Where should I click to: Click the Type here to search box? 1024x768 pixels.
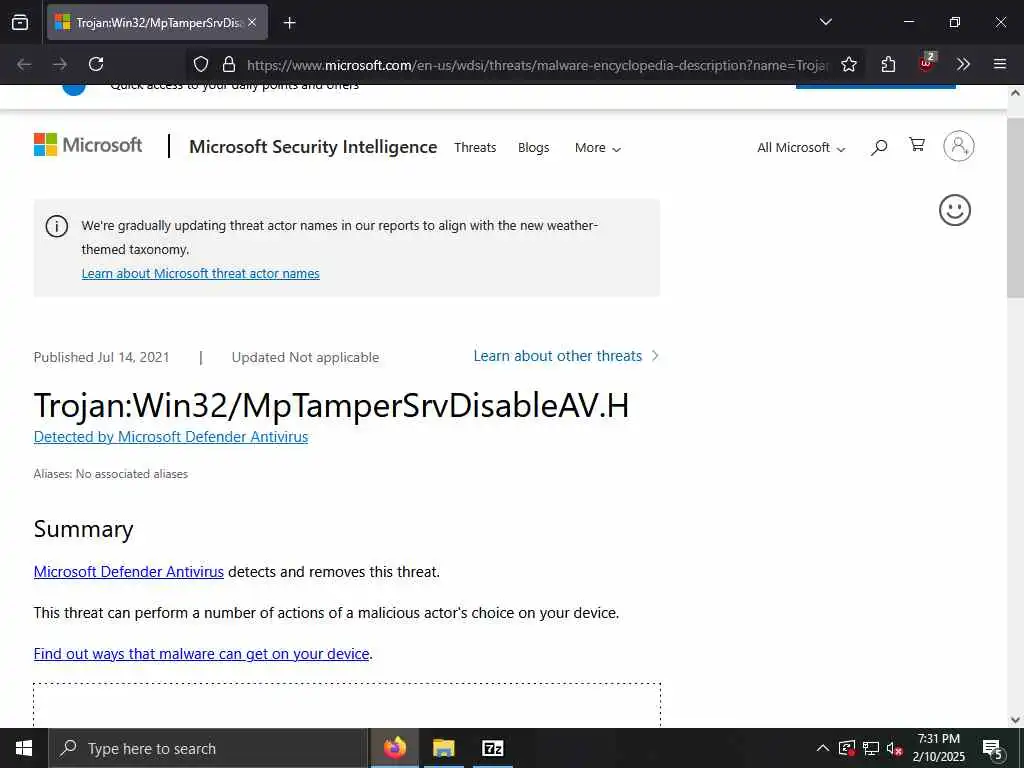click(x=208, y=748)
